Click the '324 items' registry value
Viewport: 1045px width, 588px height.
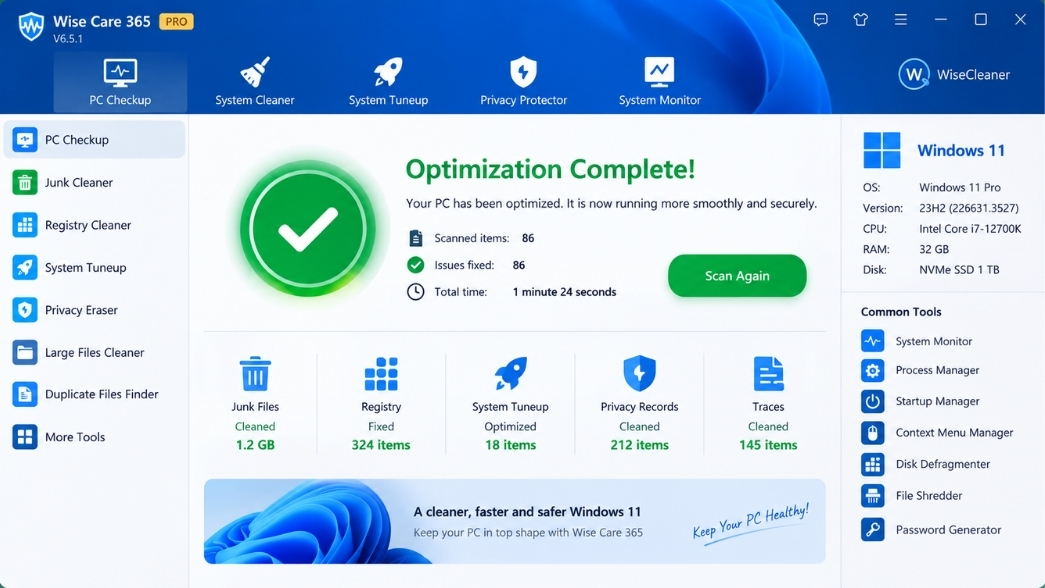(x=381, y=445)
